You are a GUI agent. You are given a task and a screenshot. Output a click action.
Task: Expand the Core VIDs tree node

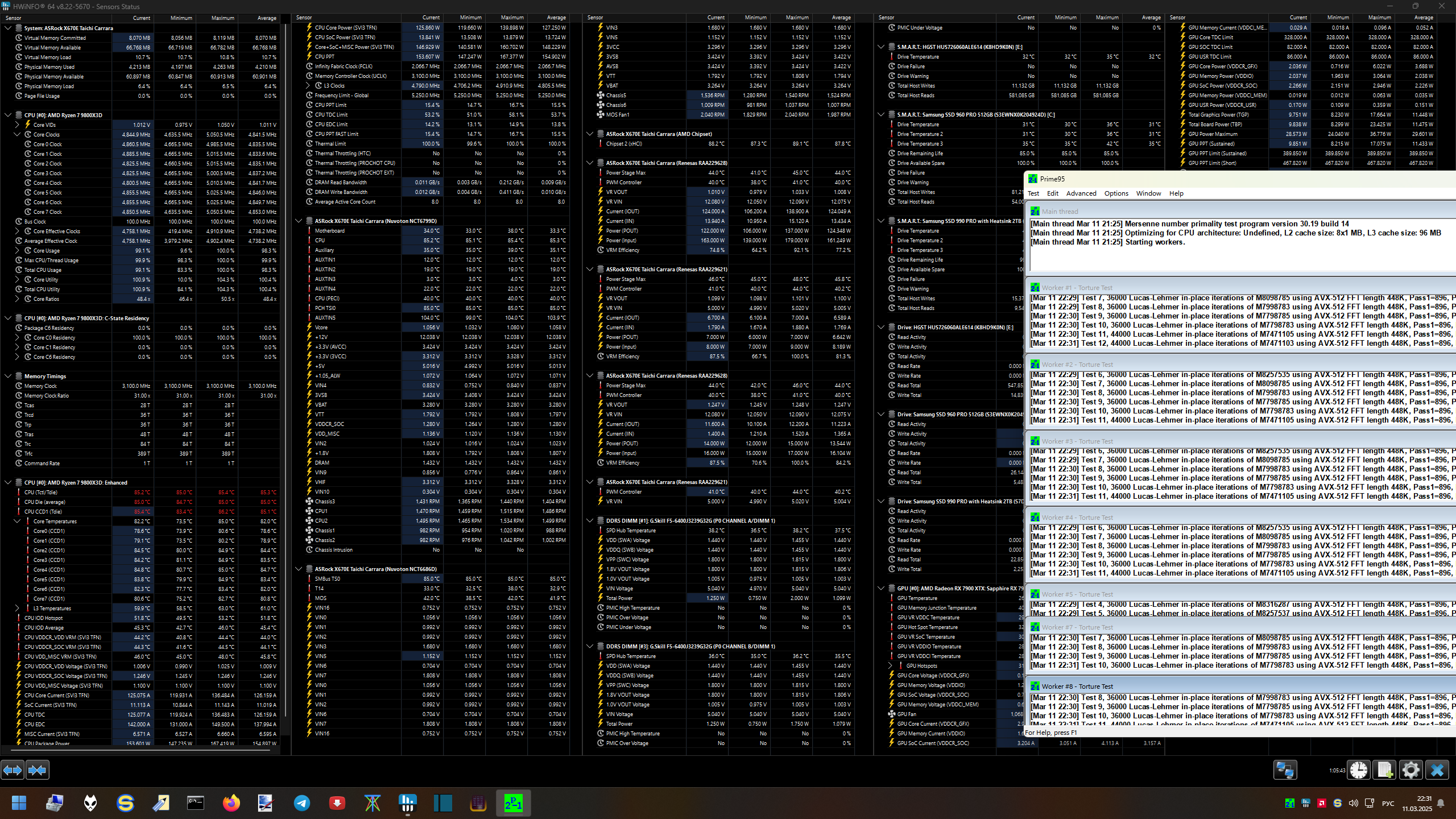point(17,125)
